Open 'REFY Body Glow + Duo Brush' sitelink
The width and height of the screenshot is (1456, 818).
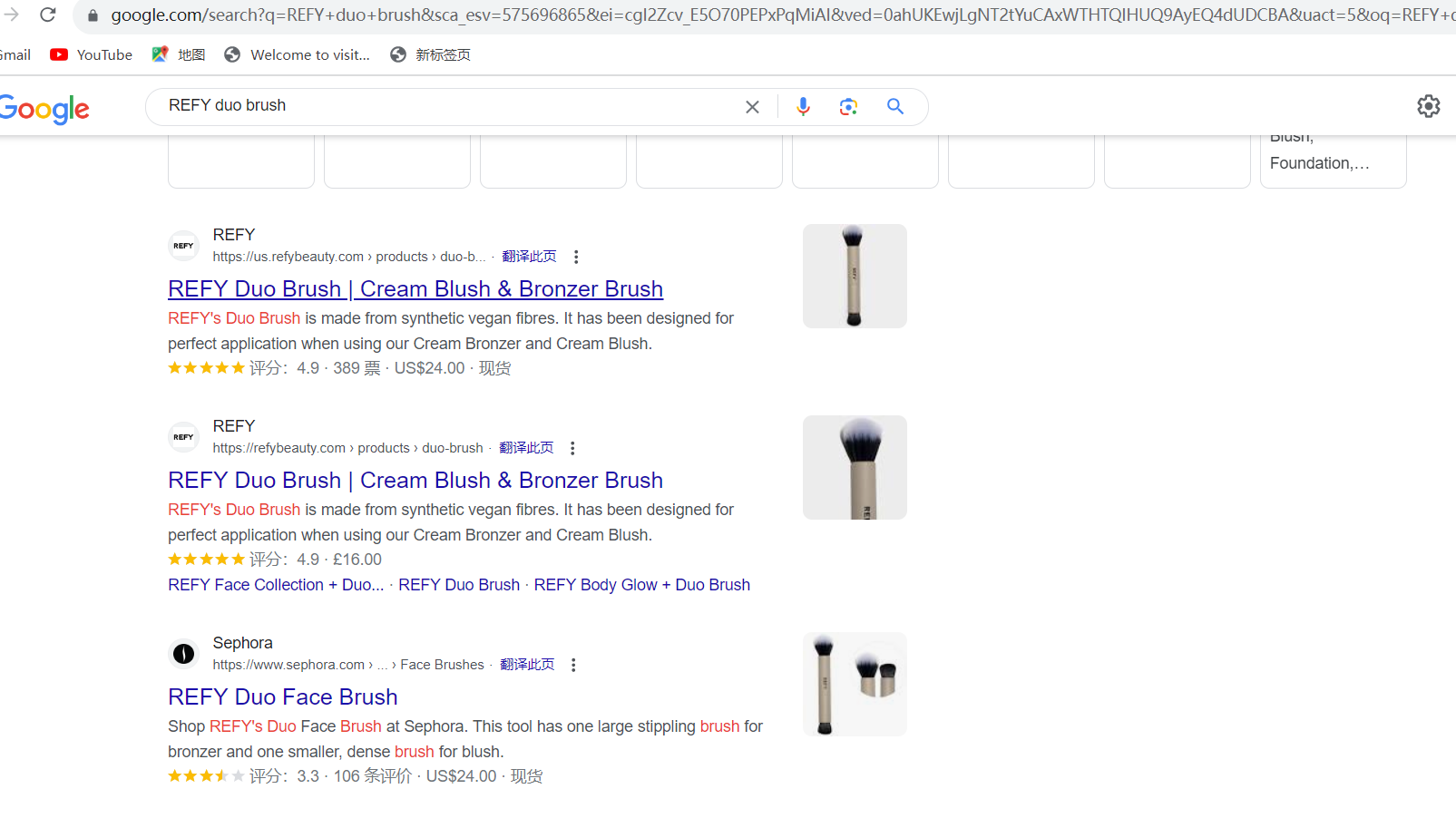[642, 585]
